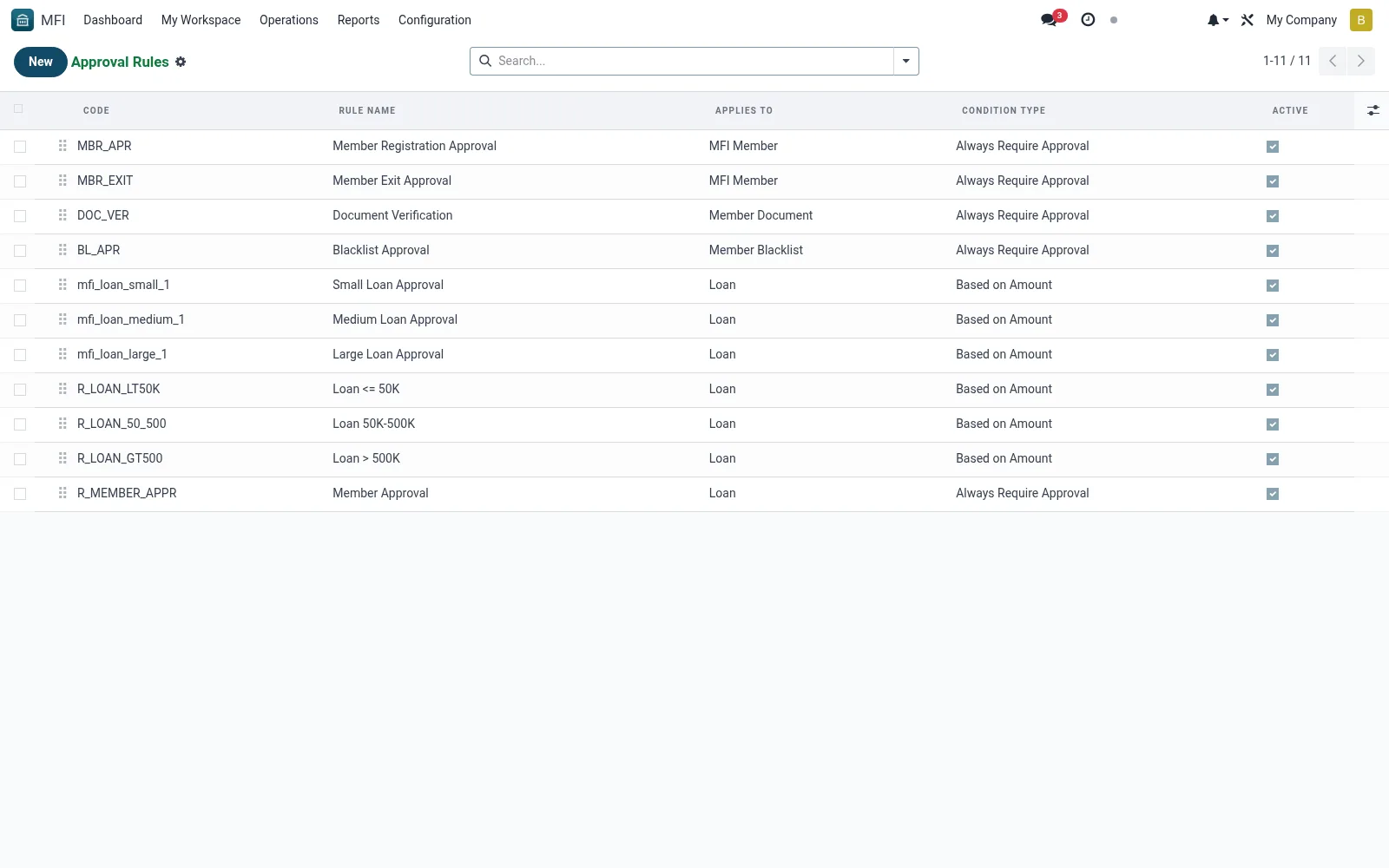This screenshot has height=868, width=1389.
Task: Open the Configuration menu
Action: [x=434, y=20]
